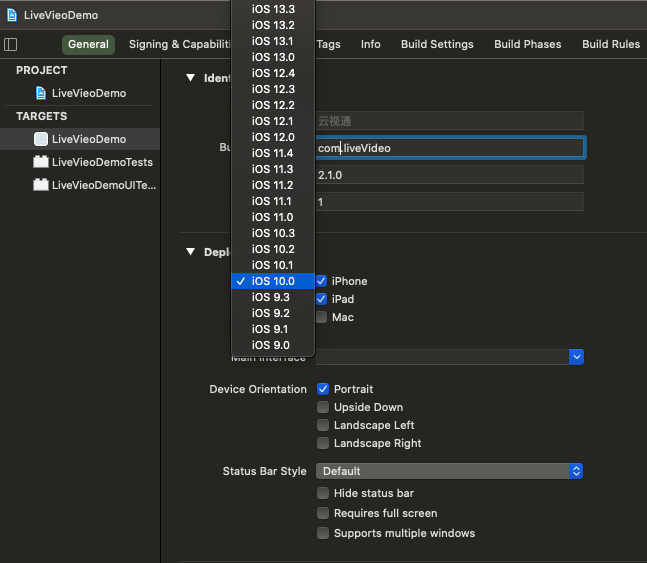Disable Portrait orientation
Screen dimensions: 647x563
tap(323, 389)
